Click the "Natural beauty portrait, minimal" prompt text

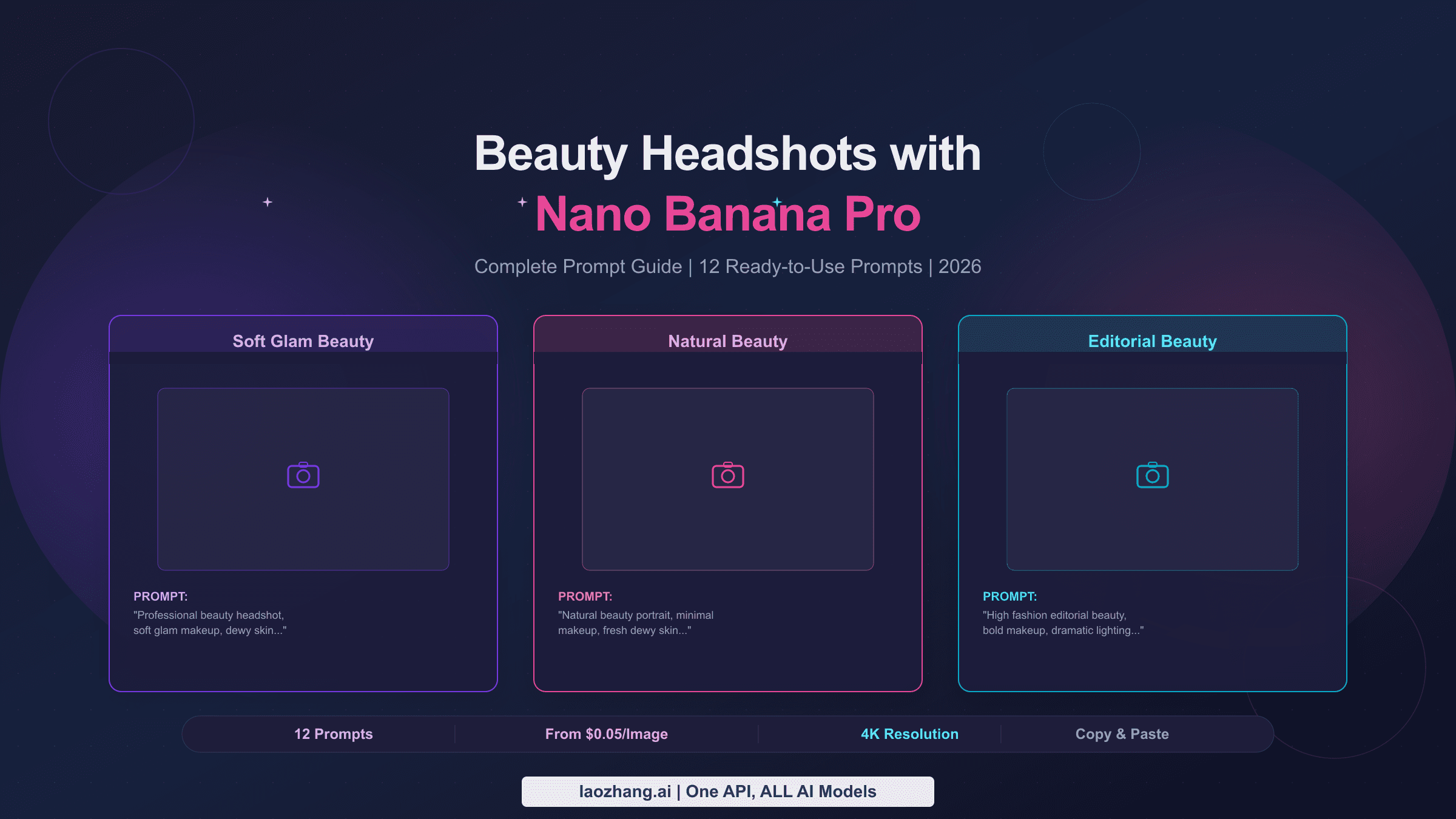(636, 622)
